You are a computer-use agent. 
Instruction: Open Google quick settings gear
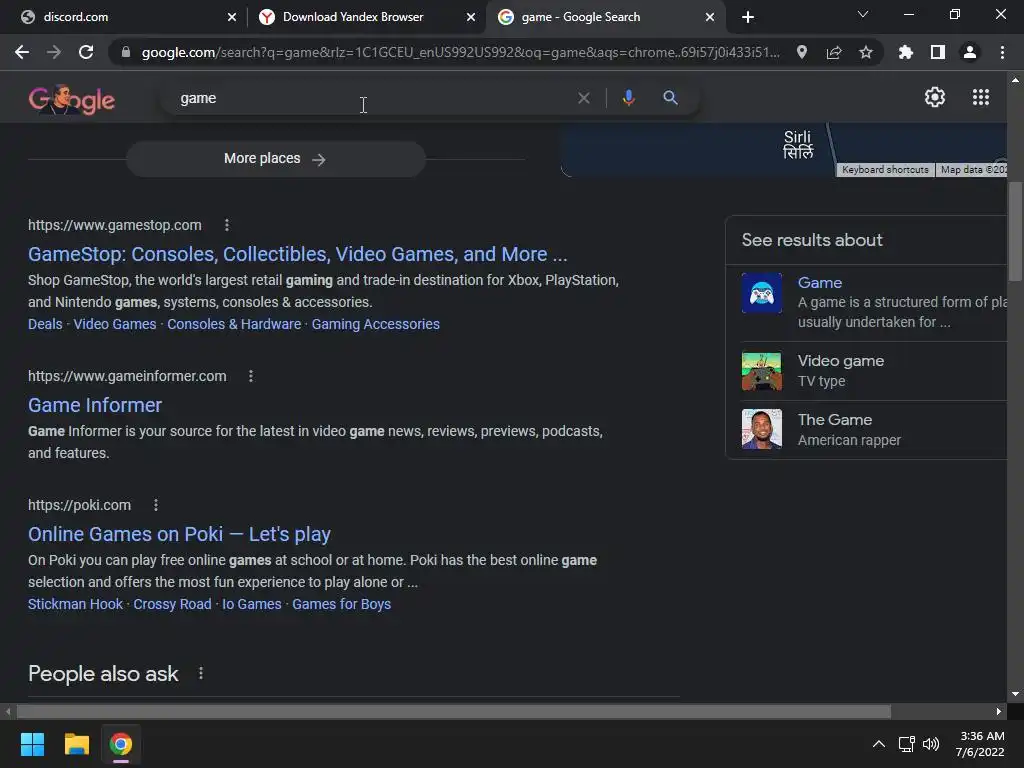935,97
